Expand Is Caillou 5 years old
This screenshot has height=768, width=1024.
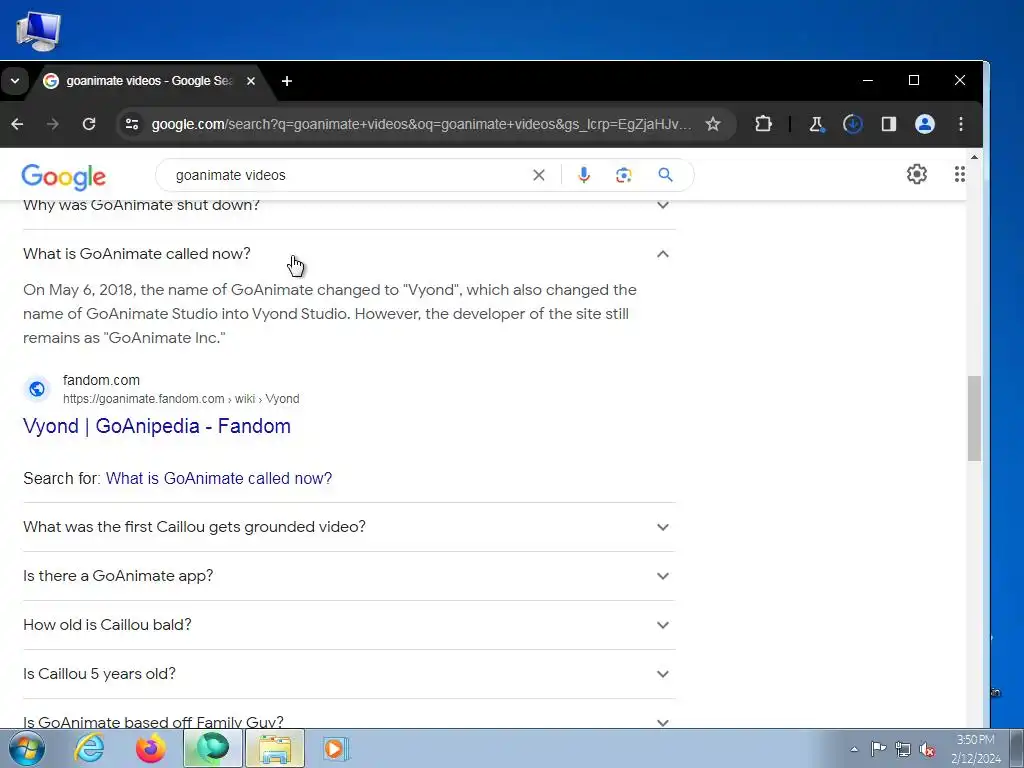349,674
